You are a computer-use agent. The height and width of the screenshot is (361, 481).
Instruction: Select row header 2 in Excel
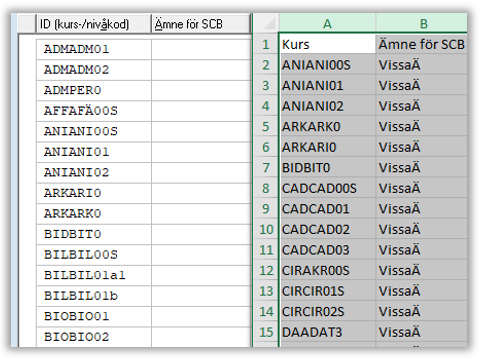(266, 65)
